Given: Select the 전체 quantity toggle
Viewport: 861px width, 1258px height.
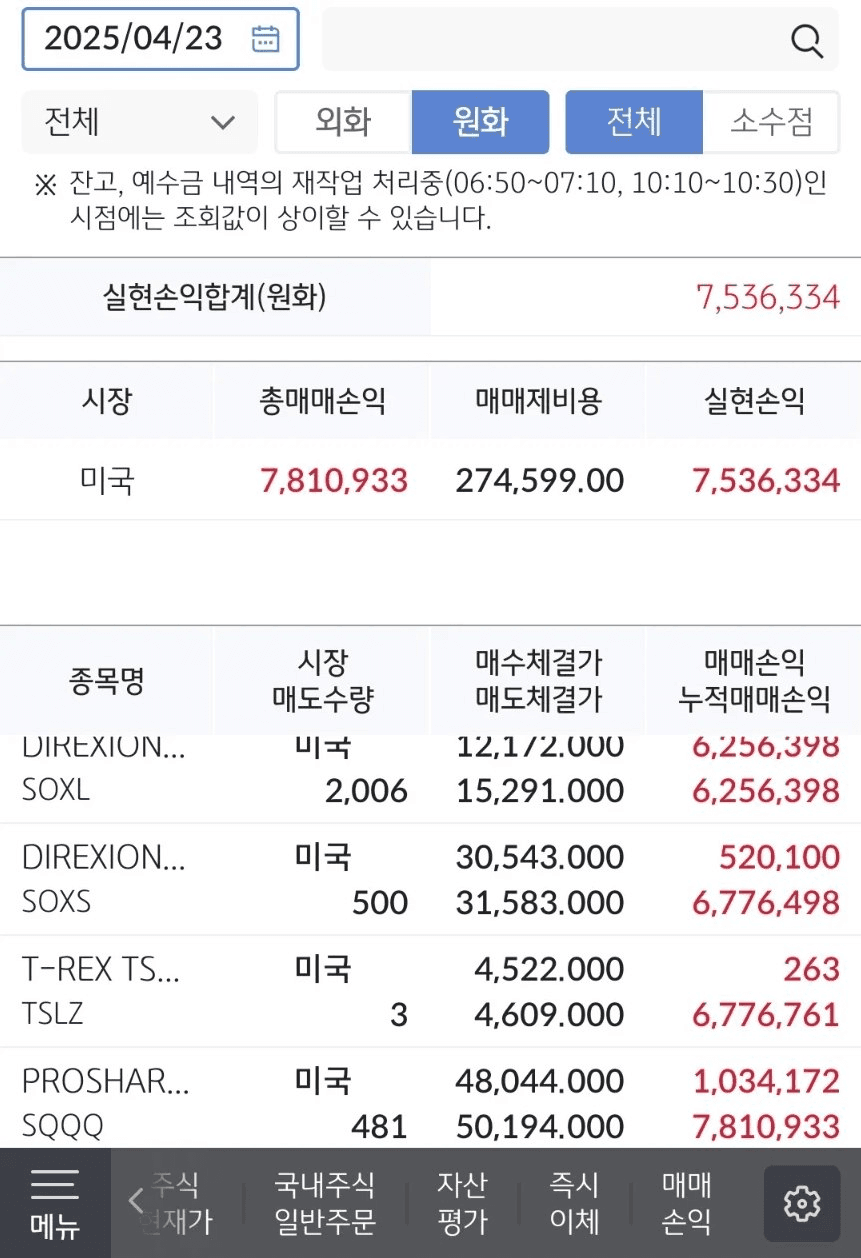Looking at the screenshot, I should (634, 122).
